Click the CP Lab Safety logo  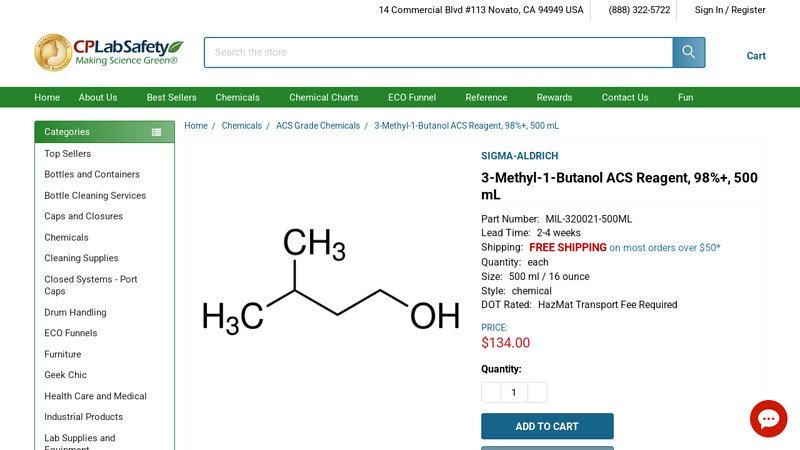point(108,52)
